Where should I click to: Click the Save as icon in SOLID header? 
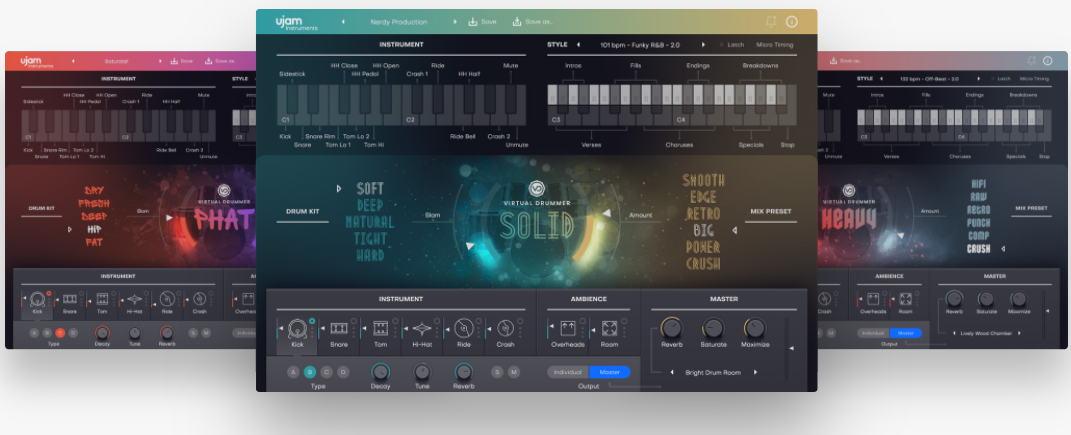coord(517,22)
